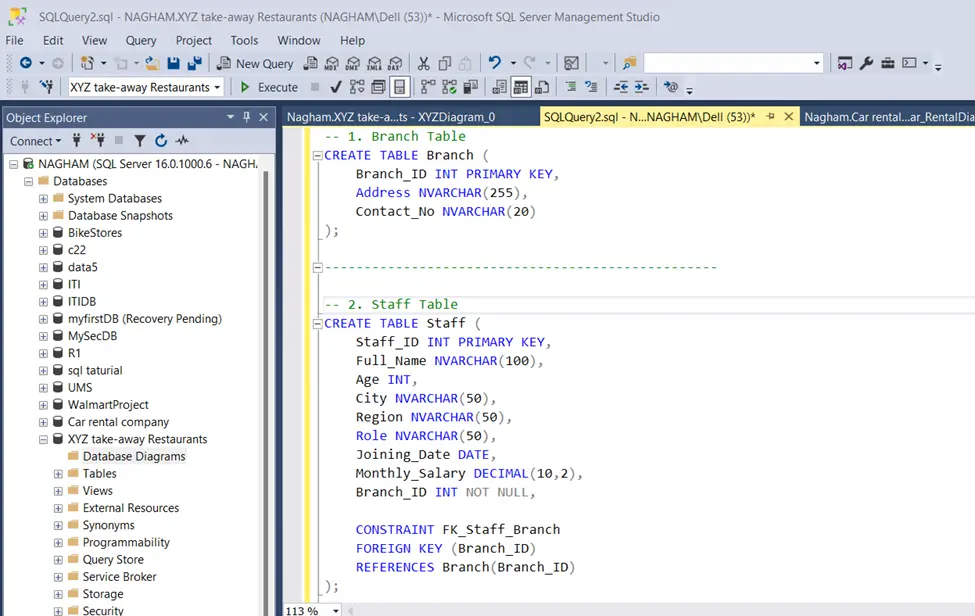Open the Tools menu
This screenshot has height=616, width=975.
tap(244, 40)
